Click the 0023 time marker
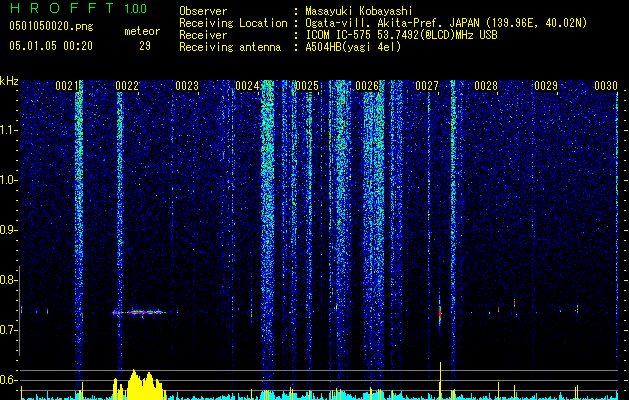Image resolution: width=629 pixels, height=400 pixels. [187, 86]
